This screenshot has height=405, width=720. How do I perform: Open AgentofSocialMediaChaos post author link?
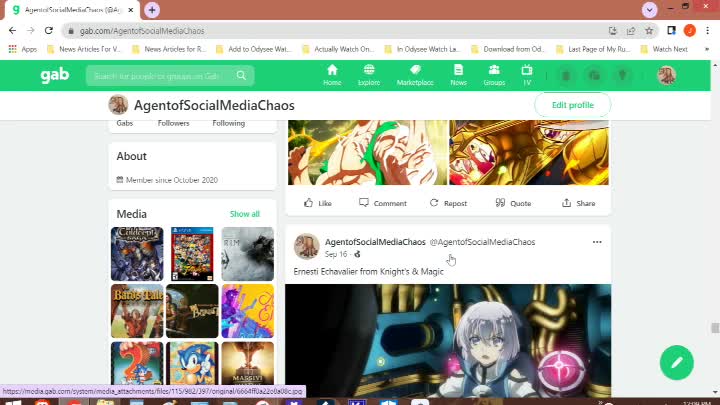point(375,242)
